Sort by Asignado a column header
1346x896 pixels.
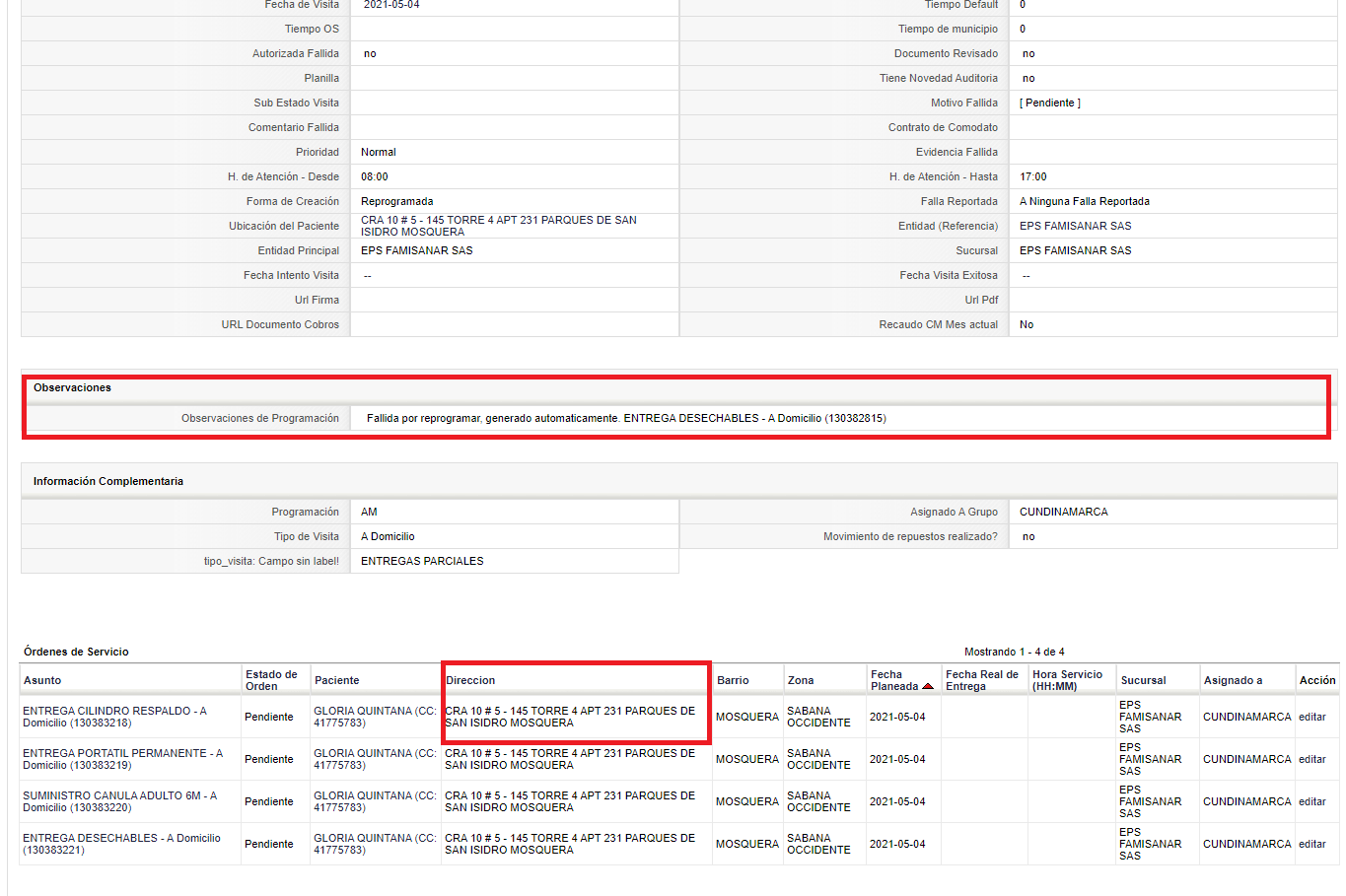tap(1233, 680)
